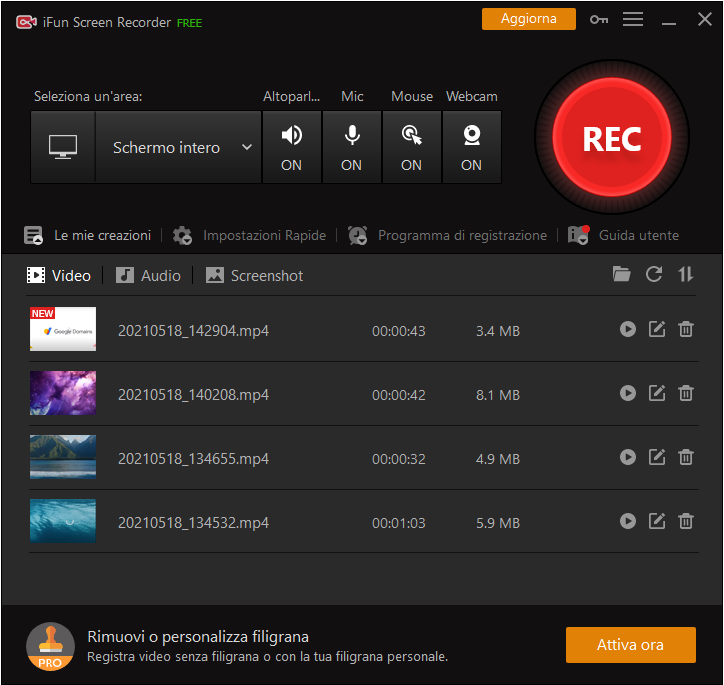This screenshot has width=724, height=685.
Task: Click the iFun Screen Recorder logo icon
Action: point(26,22)
